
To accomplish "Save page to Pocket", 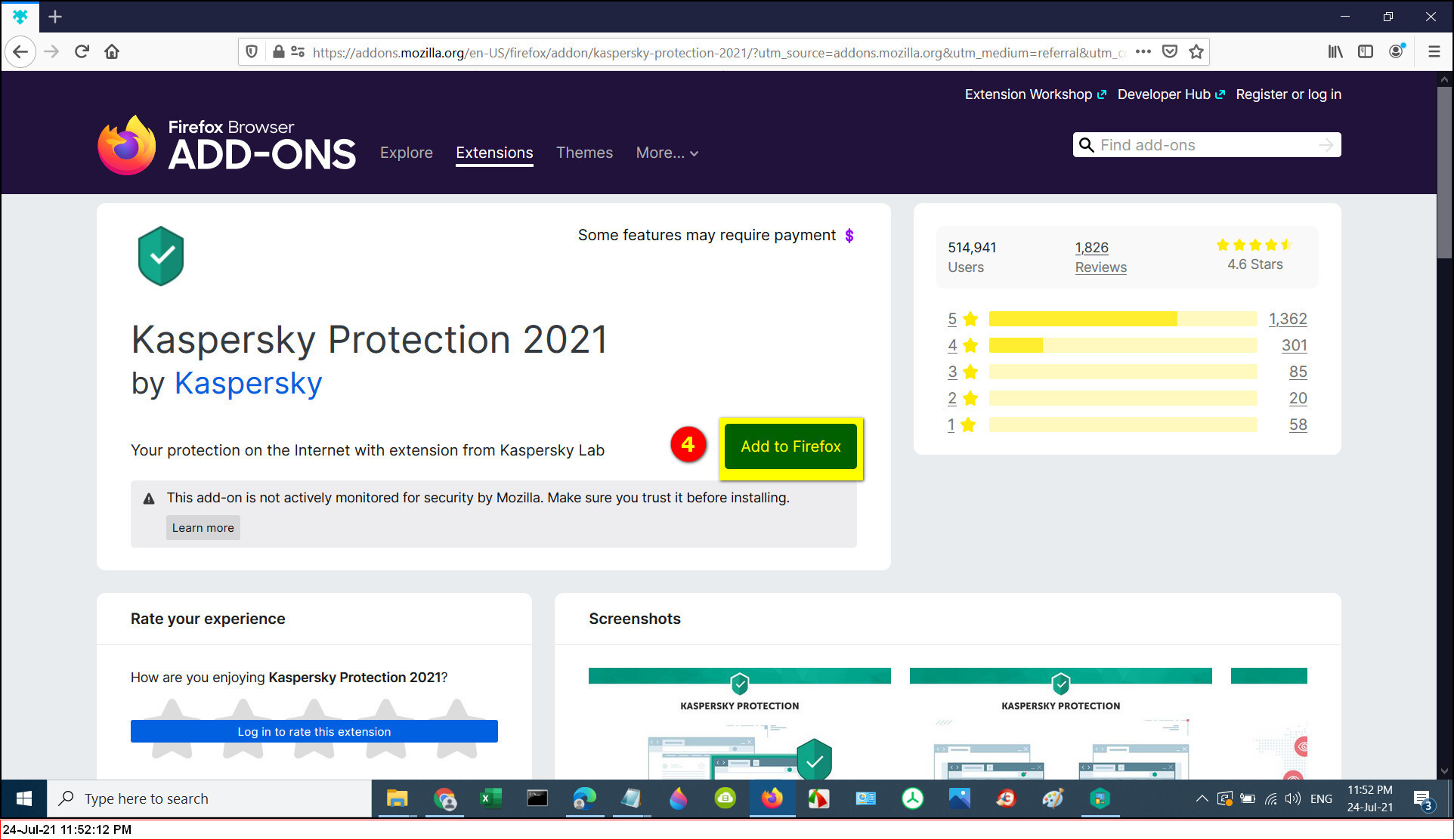I will 1170,52.
